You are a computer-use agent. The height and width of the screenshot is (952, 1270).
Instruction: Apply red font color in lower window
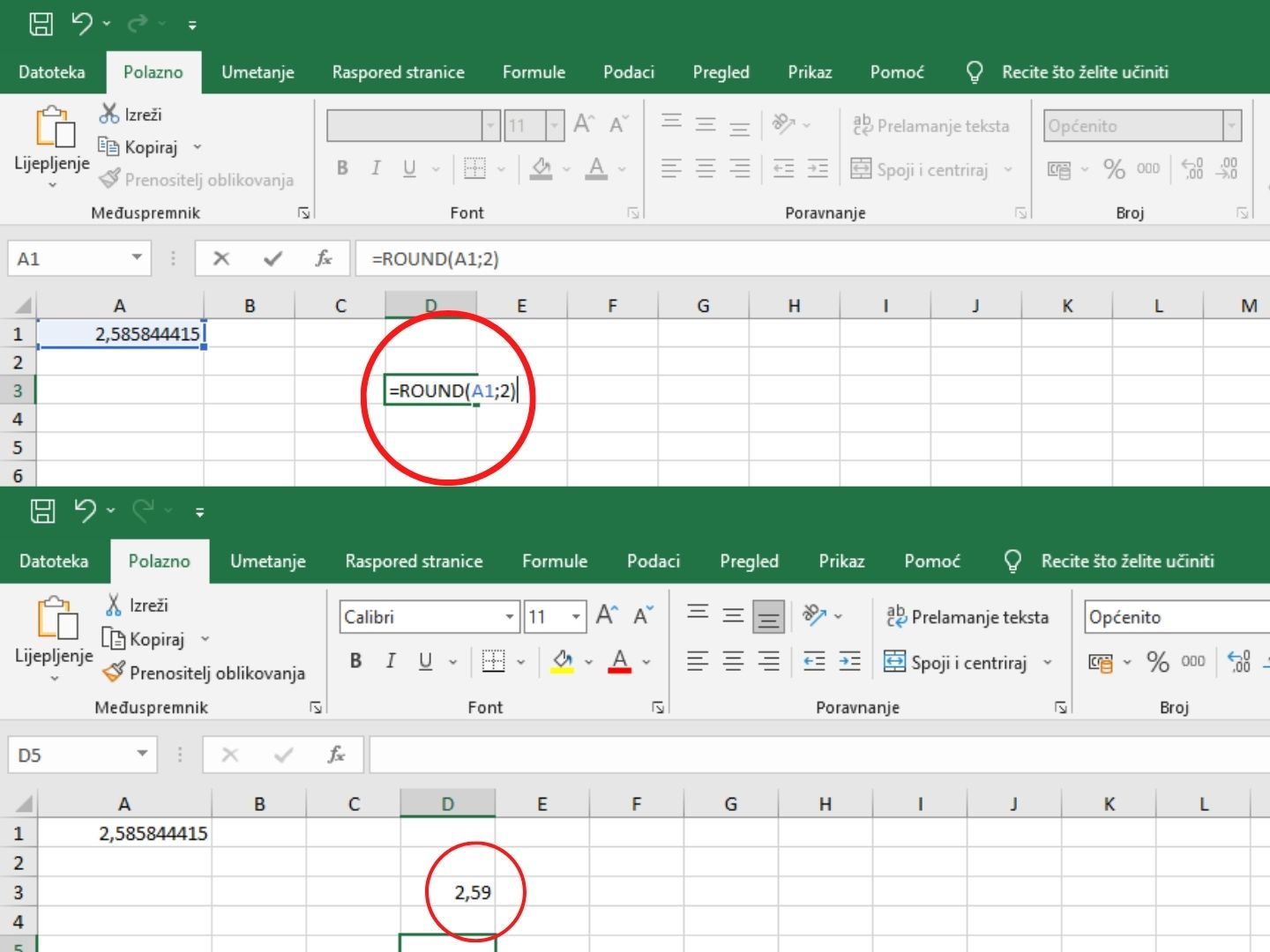click(x=620, y=661)
